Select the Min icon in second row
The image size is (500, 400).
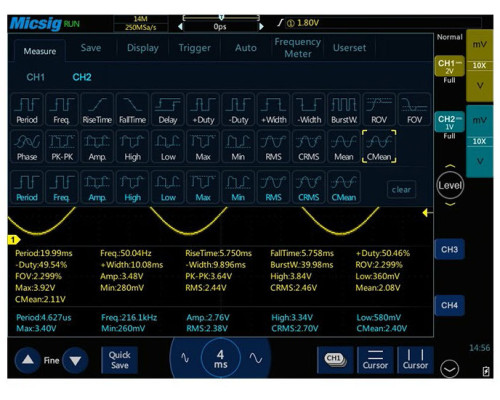pyautogui.click(x=238, y=147)
